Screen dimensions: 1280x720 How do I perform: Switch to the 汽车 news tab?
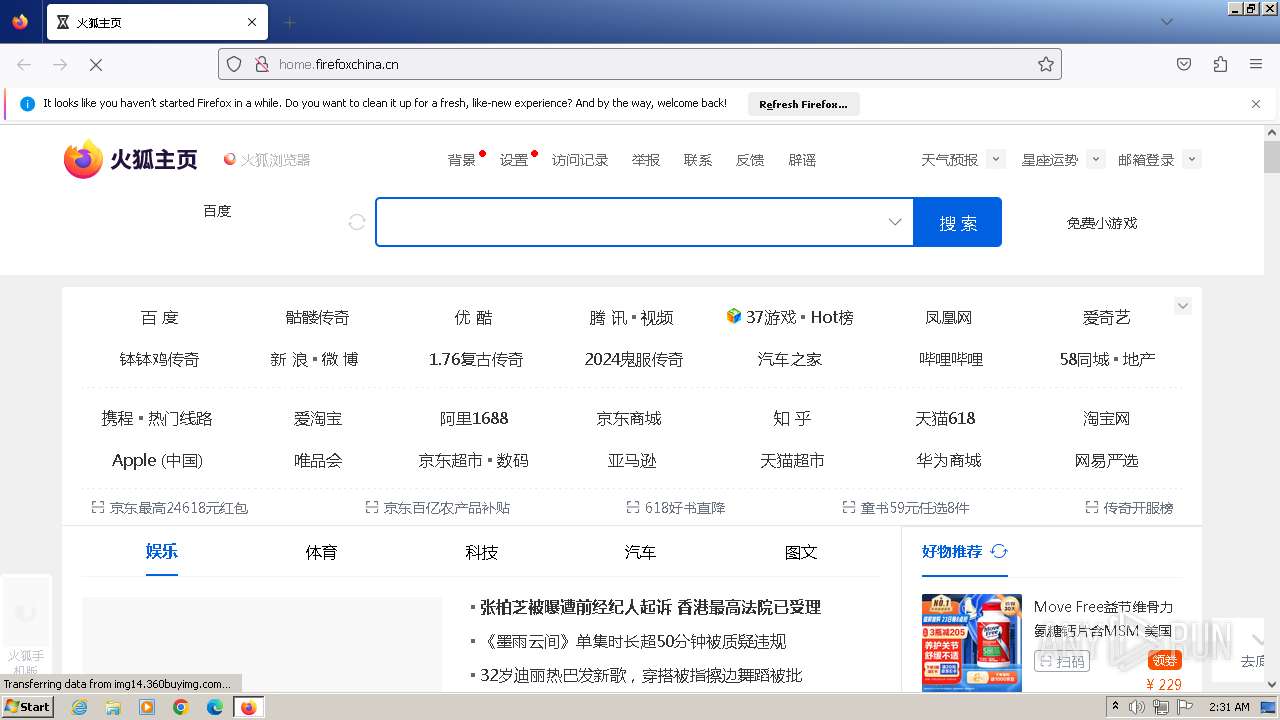coord(640,552)
